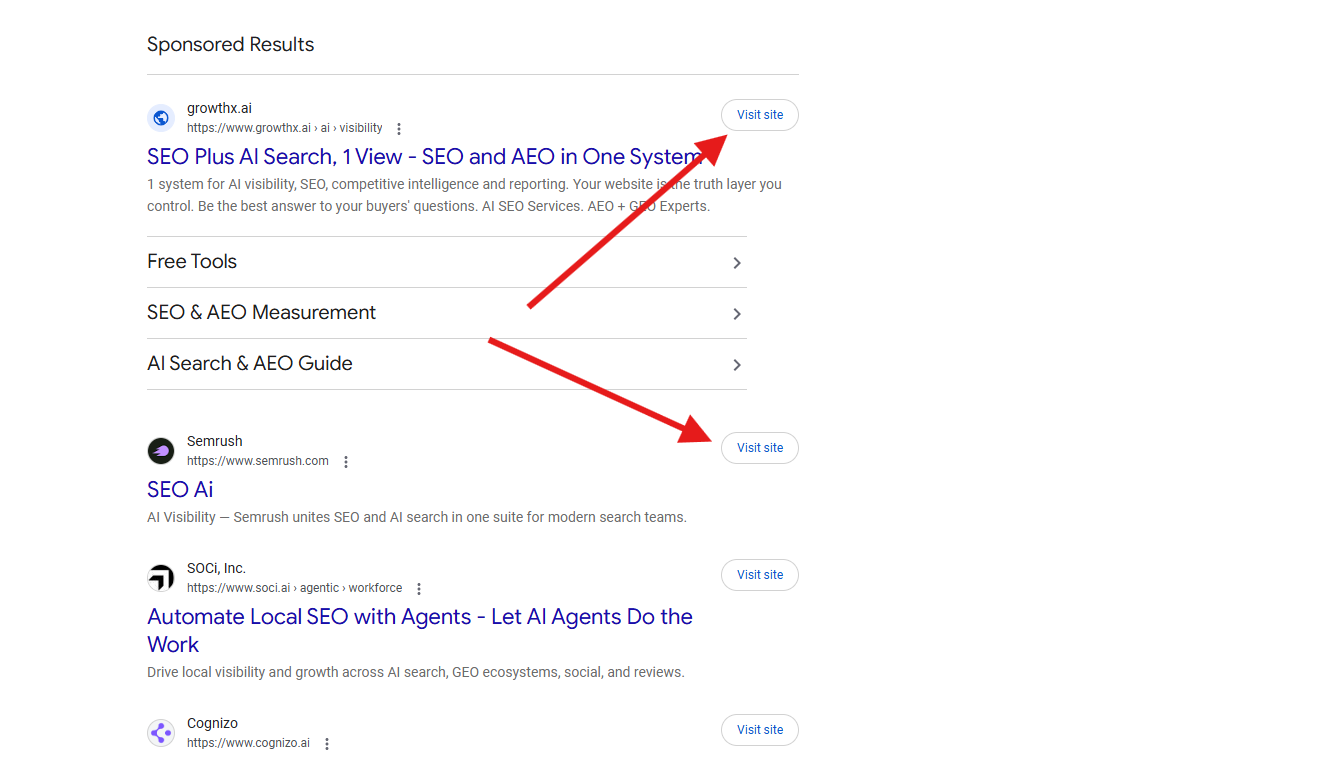Expand the SEO & AEO Measurement chevron
The image size is (1340, 757).
coord(737,314)
